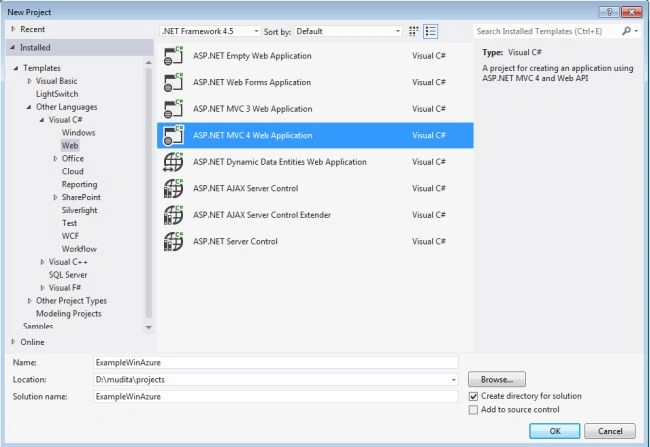Click the ASP.NET MVC 4 Web Application icon
Viewport: 650px width, 447px height.
click(x=173, y=136)
